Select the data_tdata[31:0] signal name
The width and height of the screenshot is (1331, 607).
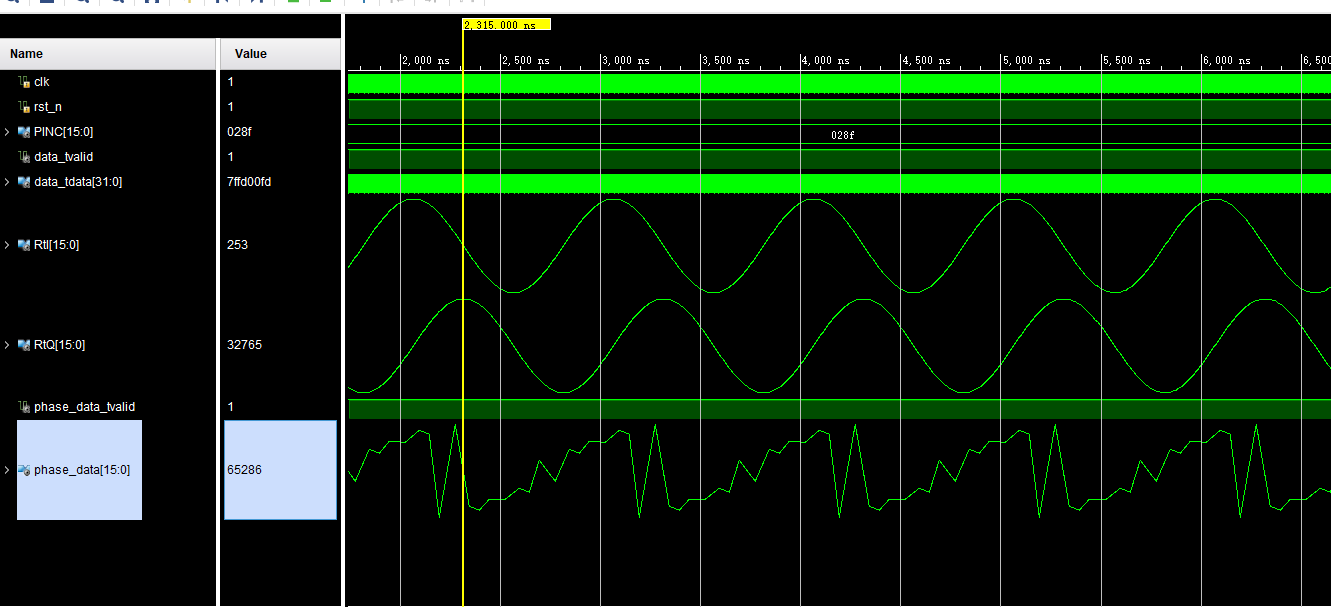tap(78, 182)
